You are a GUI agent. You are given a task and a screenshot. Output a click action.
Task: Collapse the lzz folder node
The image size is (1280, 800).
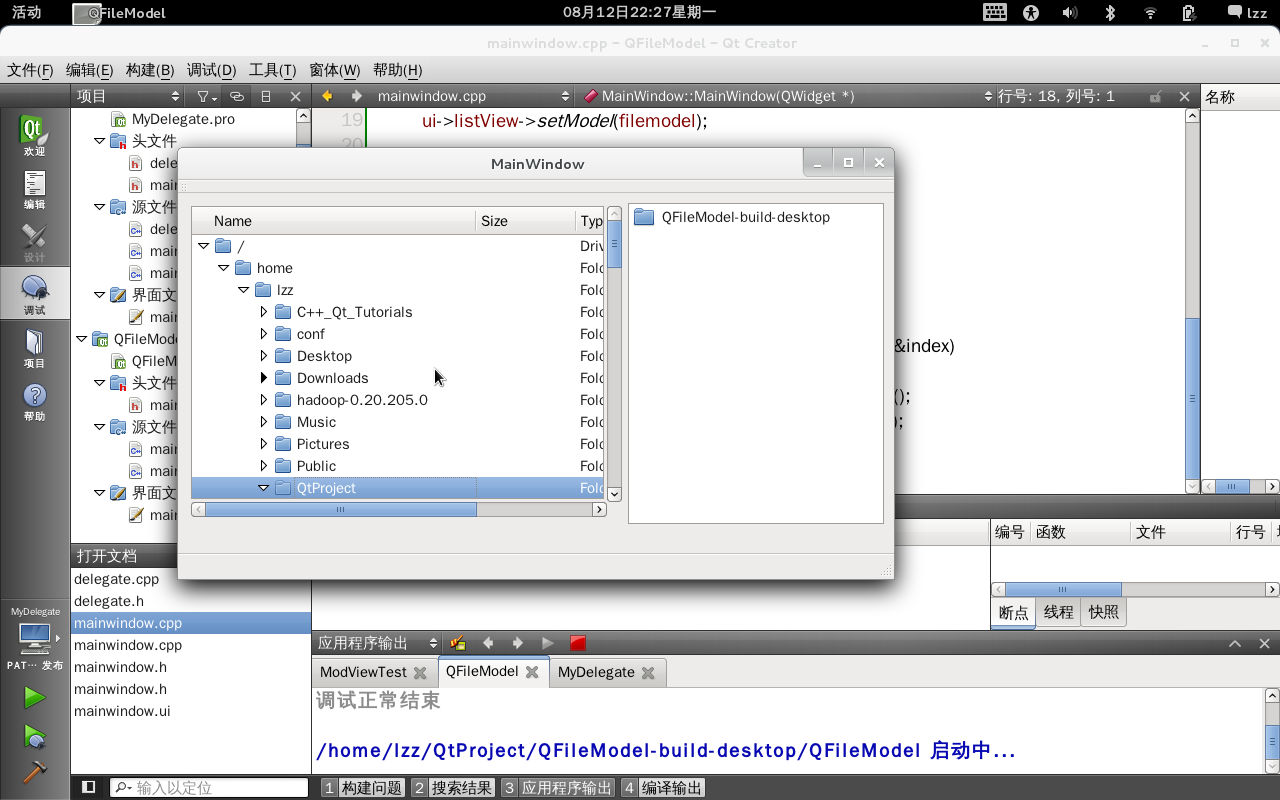click(x=244, y=290)
